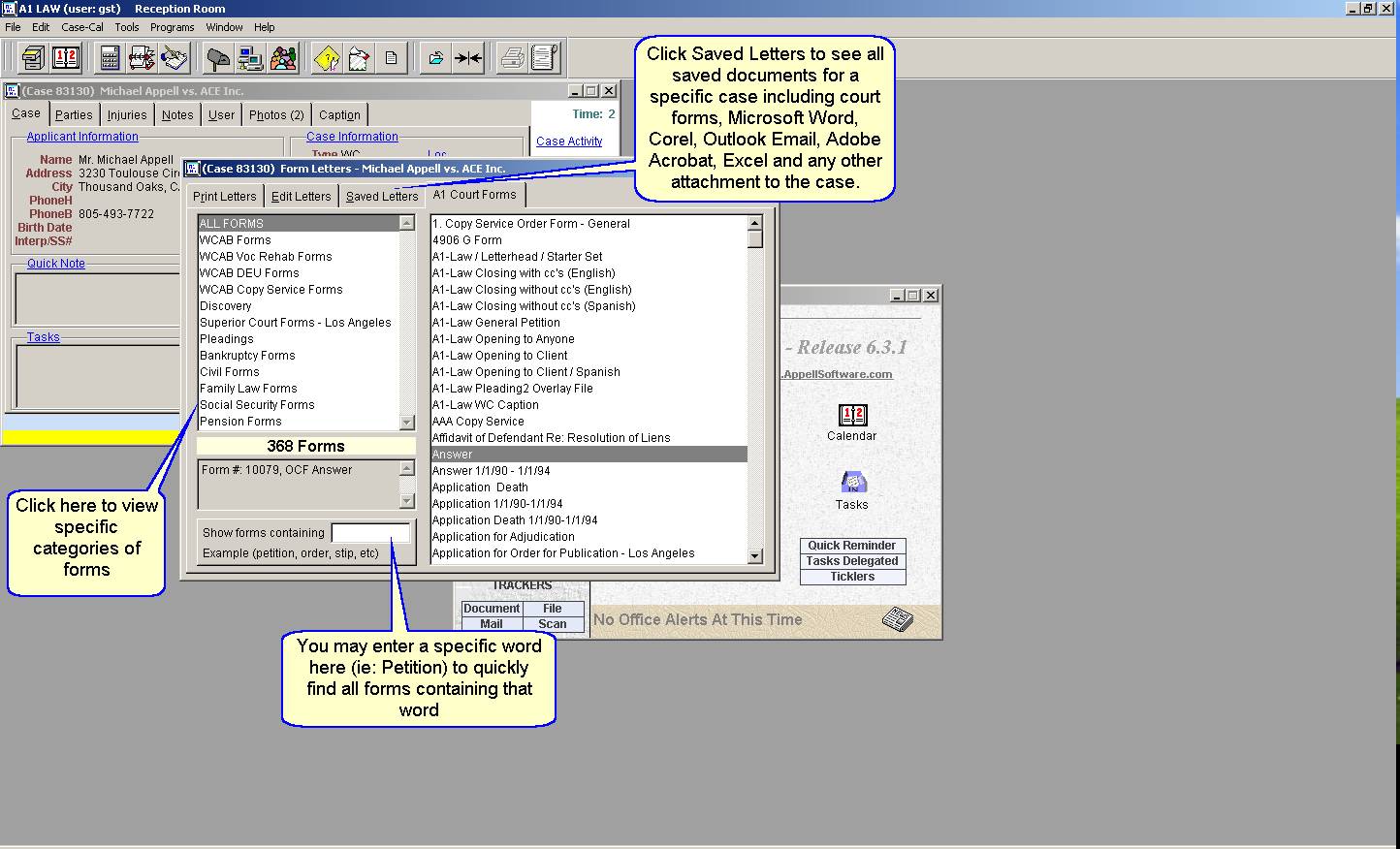Select the Discovery forms category
Viewport: 1400px width, 849px height.
[226, 306]
